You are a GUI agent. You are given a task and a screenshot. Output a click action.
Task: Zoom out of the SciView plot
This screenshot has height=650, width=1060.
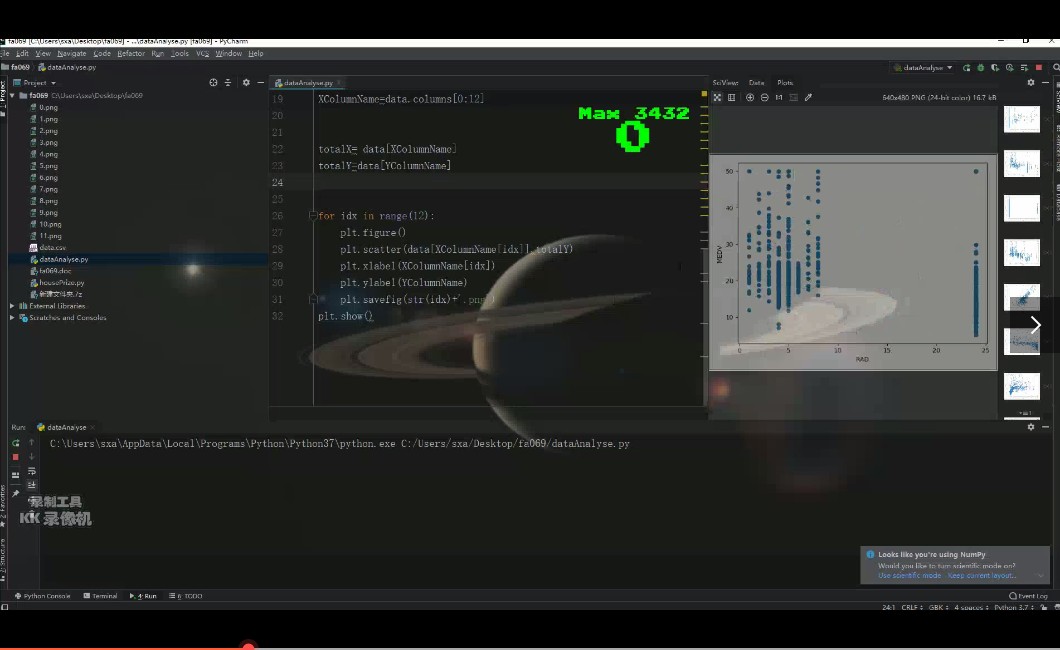click(765, 97)
